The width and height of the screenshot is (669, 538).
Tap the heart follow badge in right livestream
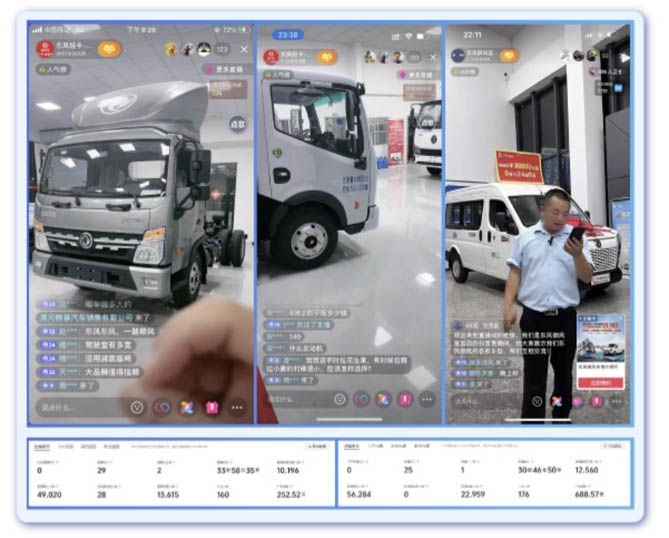point(509,56)
